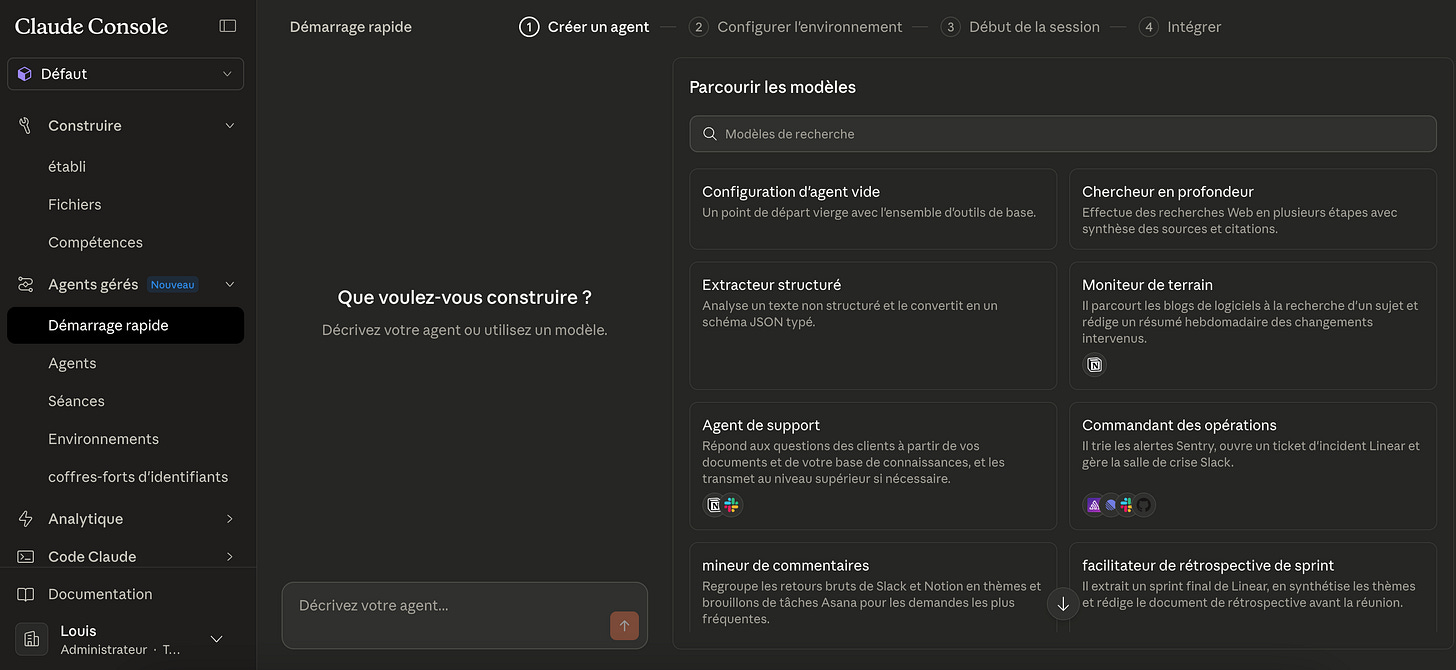Click the Notion icon in Agent de support card
1456x670 pixels.
pos(714,505)
